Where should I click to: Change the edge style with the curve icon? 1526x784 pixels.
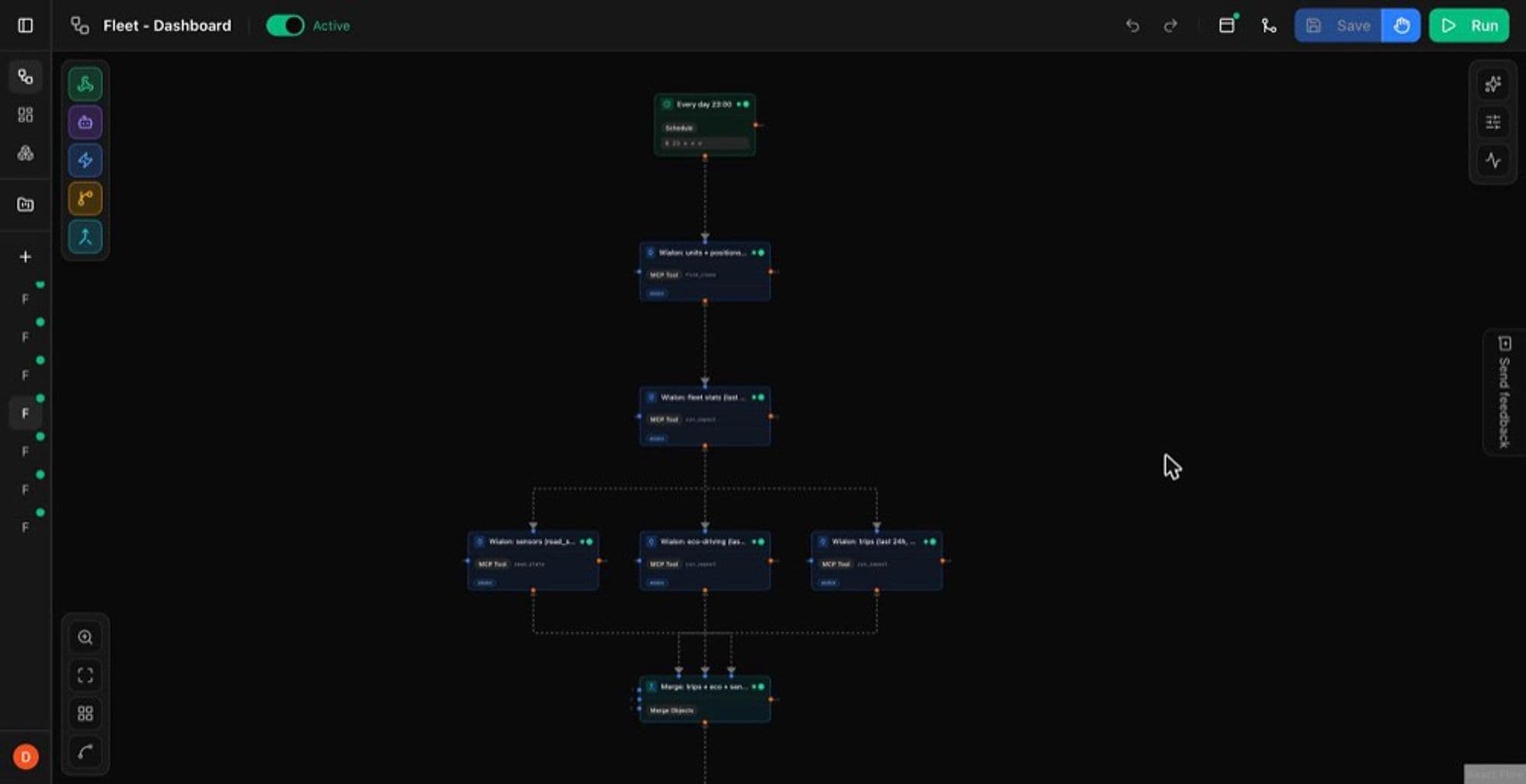tap(85, 751)
